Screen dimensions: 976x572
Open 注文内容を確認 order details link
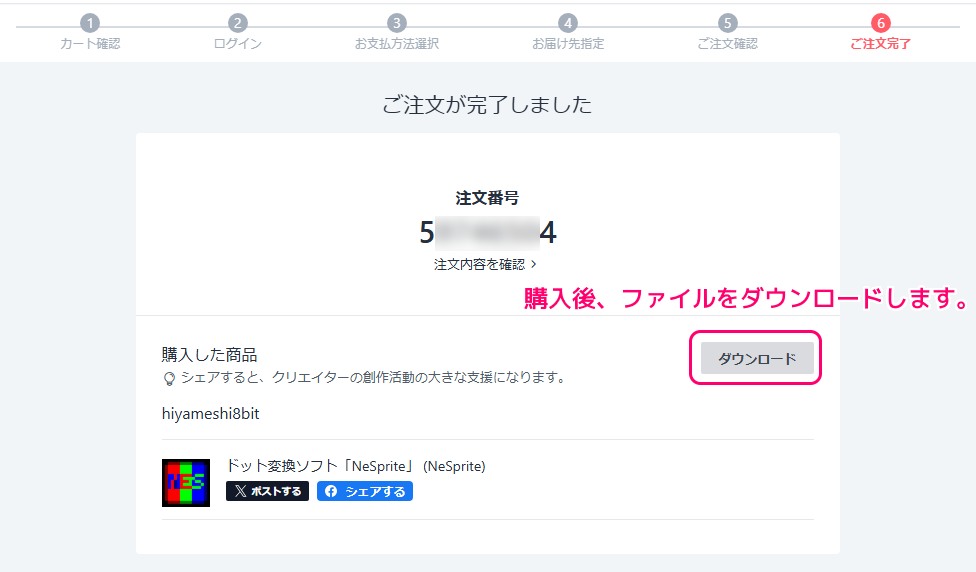[x=480, y=264]
